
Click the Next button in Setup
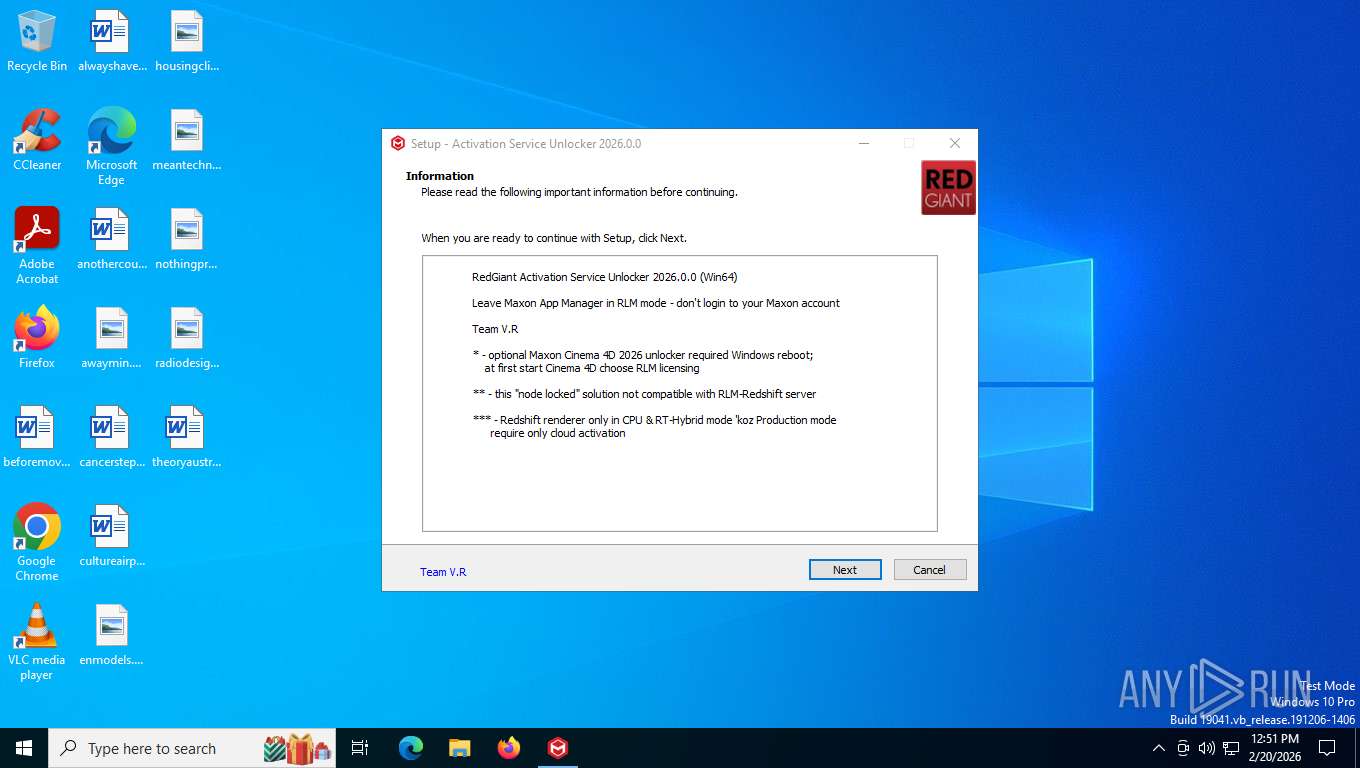pyautogui.click(x=845, y=569)
